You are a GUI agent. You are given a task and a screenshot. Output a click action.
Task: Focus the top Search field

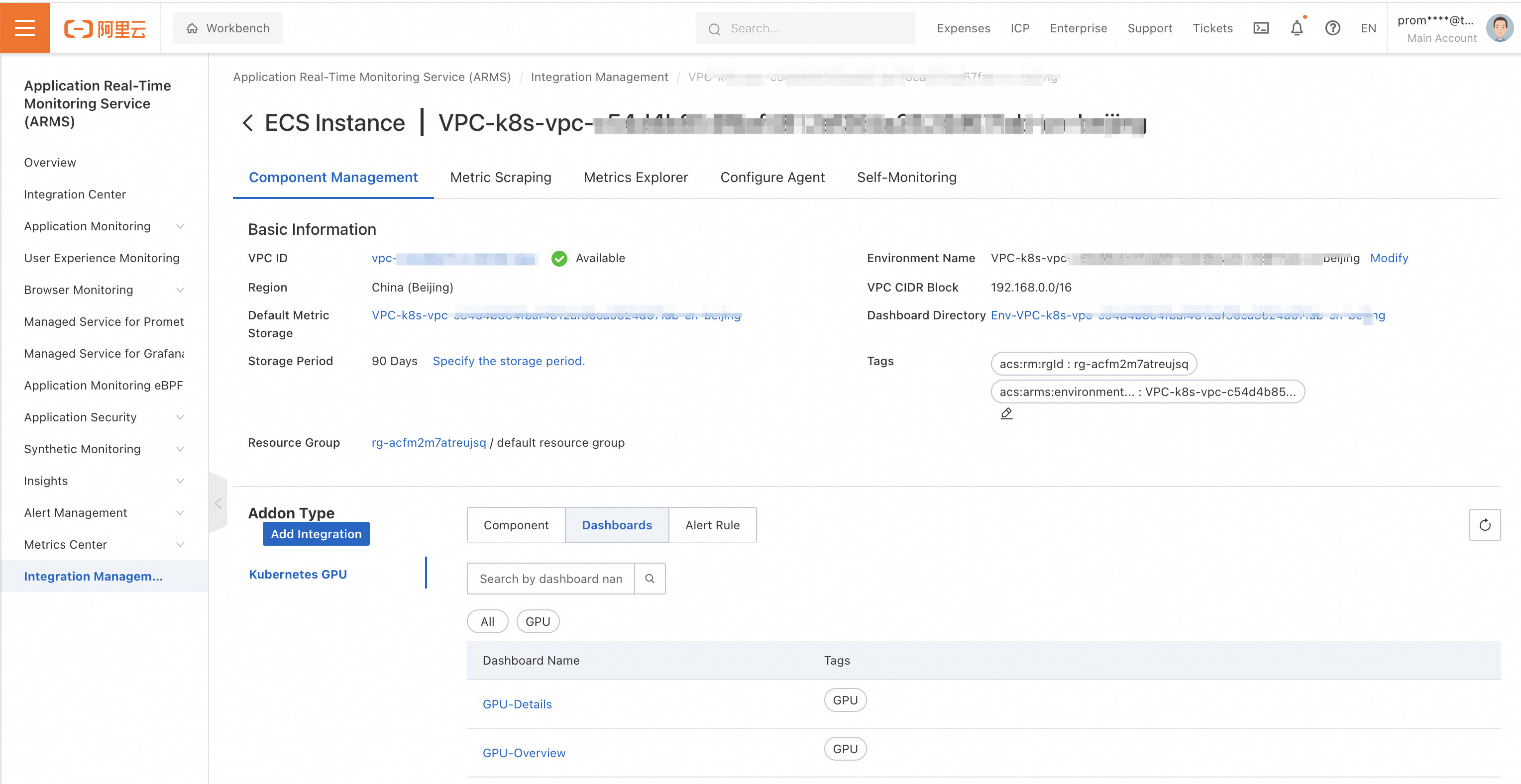click(805, 28)
